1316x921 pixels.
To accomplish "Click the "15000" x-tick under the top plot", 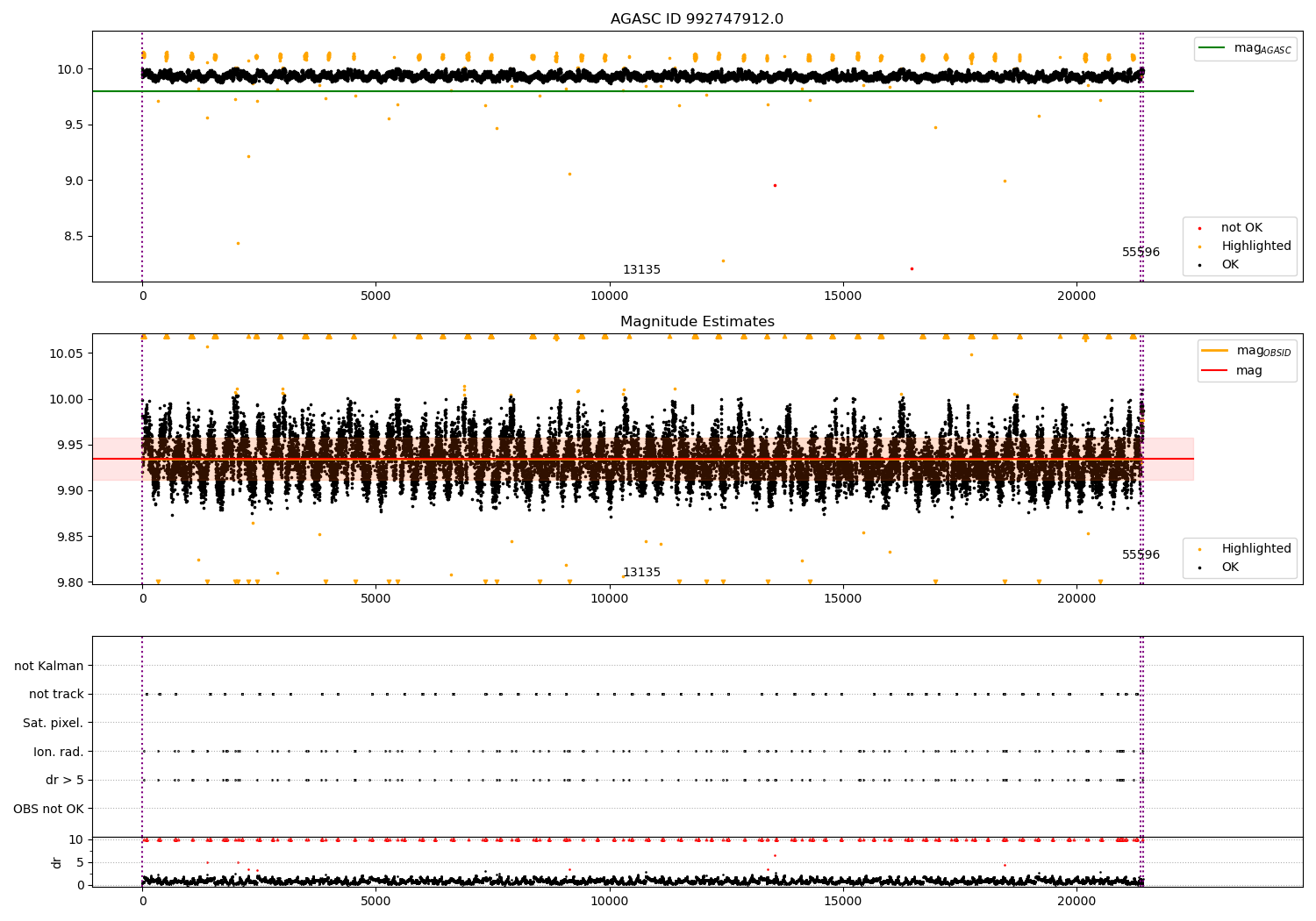I will pyautogui.click(x=843, y=296).
